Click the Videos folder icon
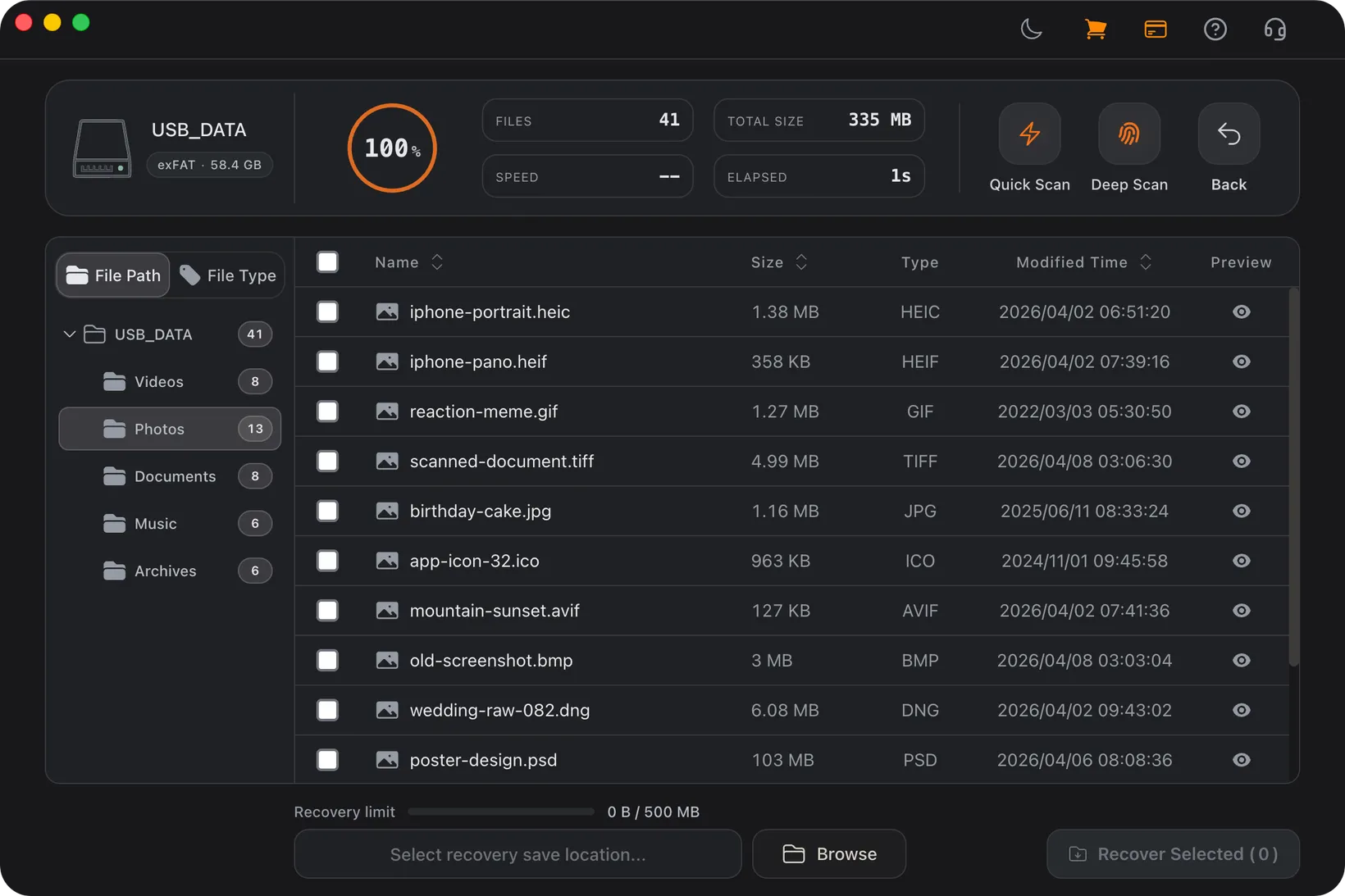 (115, 381)
